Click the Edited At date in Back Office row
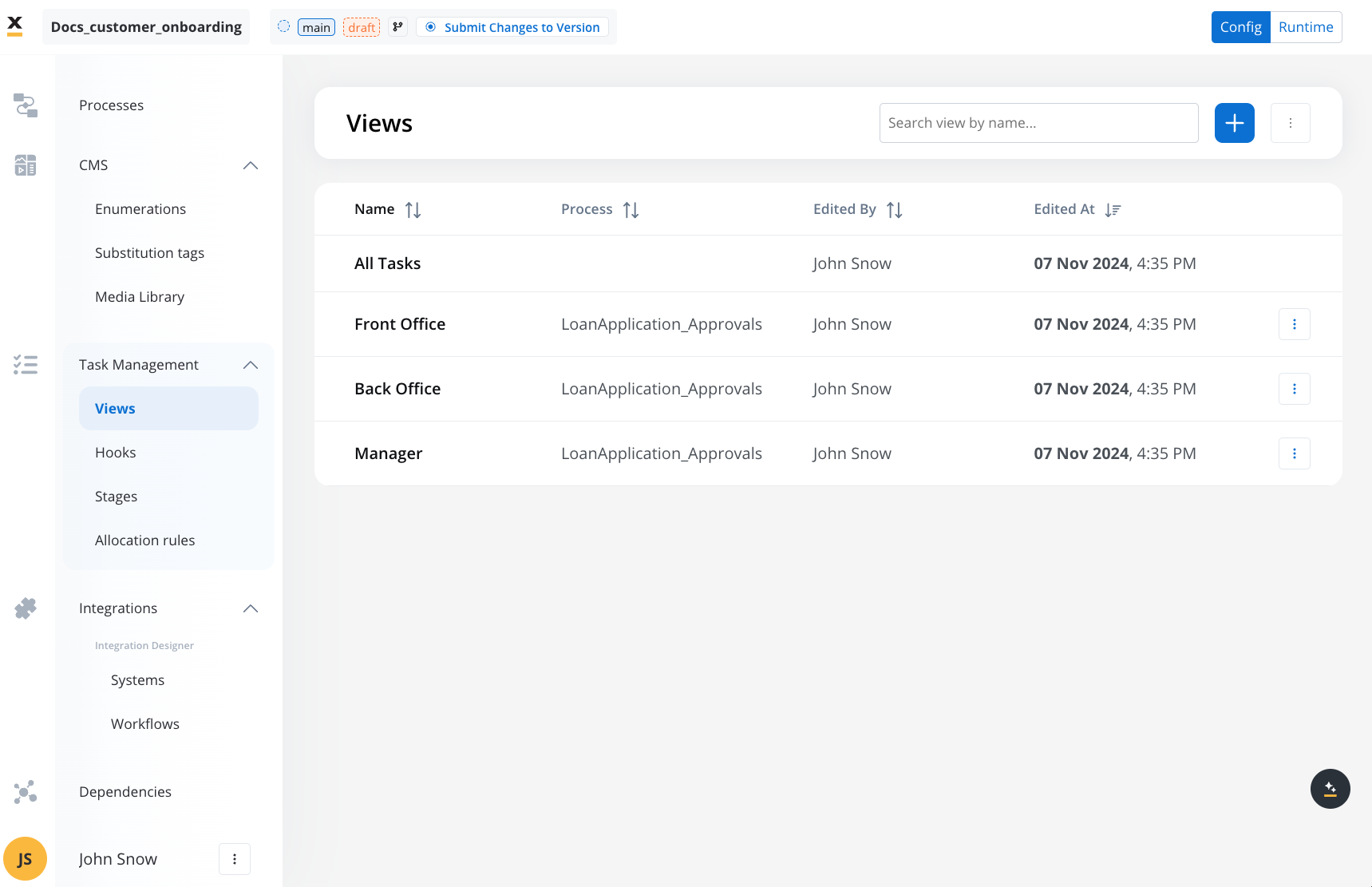 (1115, 389)
